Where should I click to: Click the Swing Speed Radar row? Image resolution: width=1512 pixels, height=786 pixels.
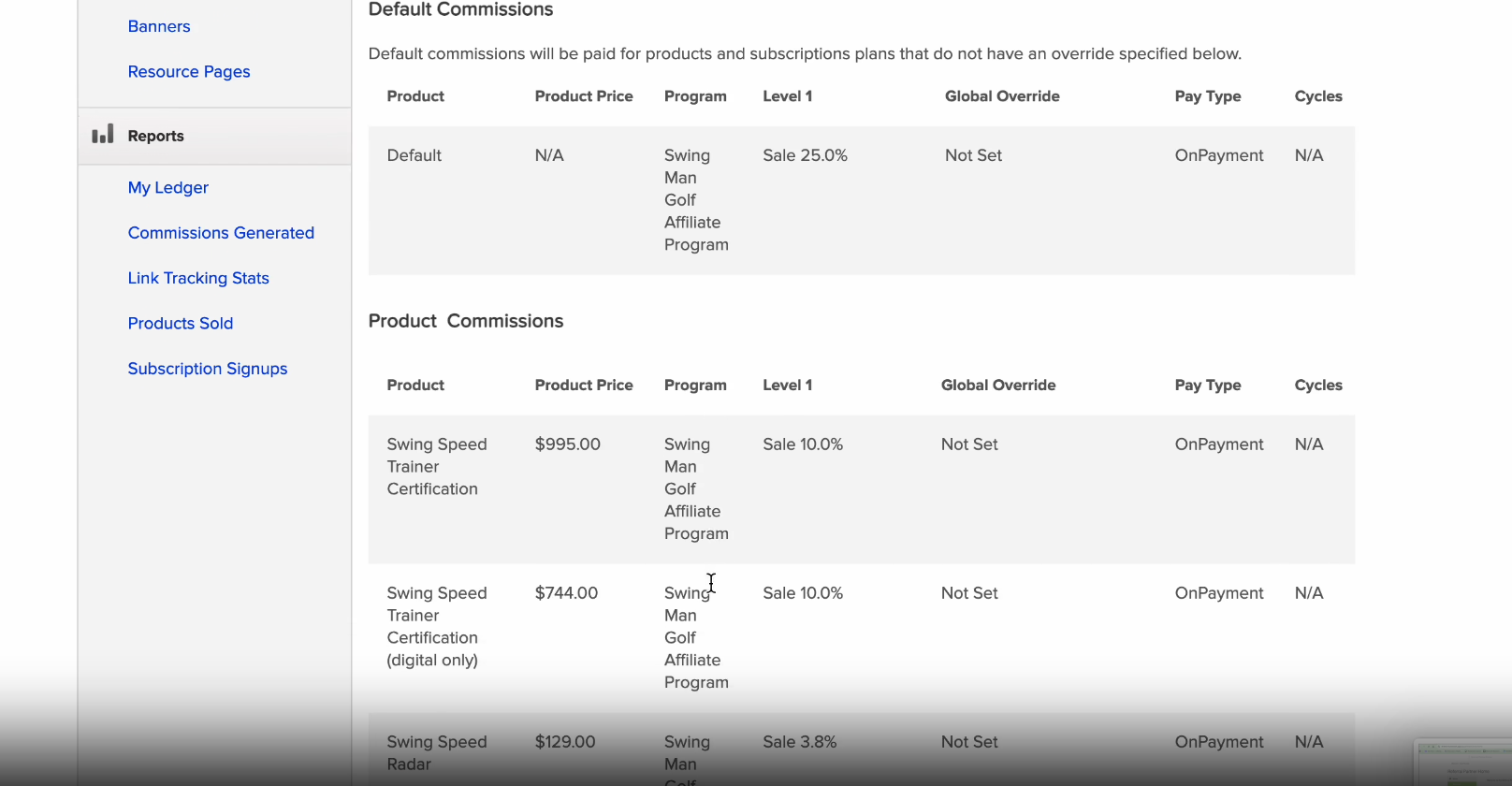pyautogui.click(x=861, y=750)
